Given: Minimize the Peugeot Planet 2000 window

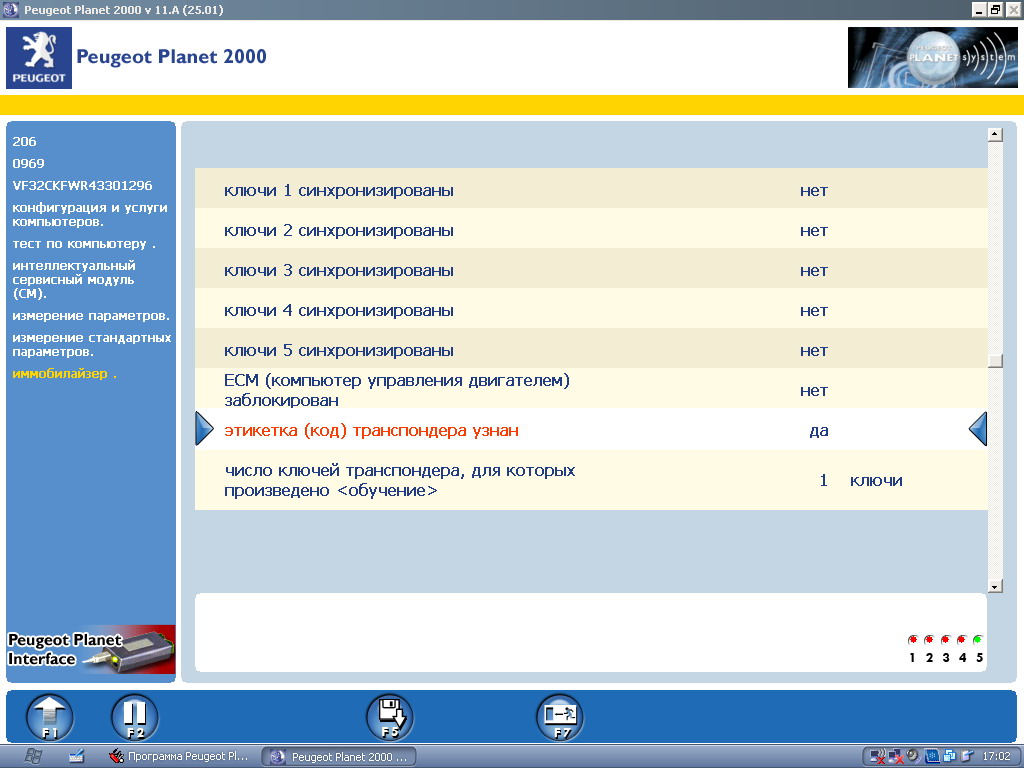Looking at the screenshot, I should tap(979, 10).
